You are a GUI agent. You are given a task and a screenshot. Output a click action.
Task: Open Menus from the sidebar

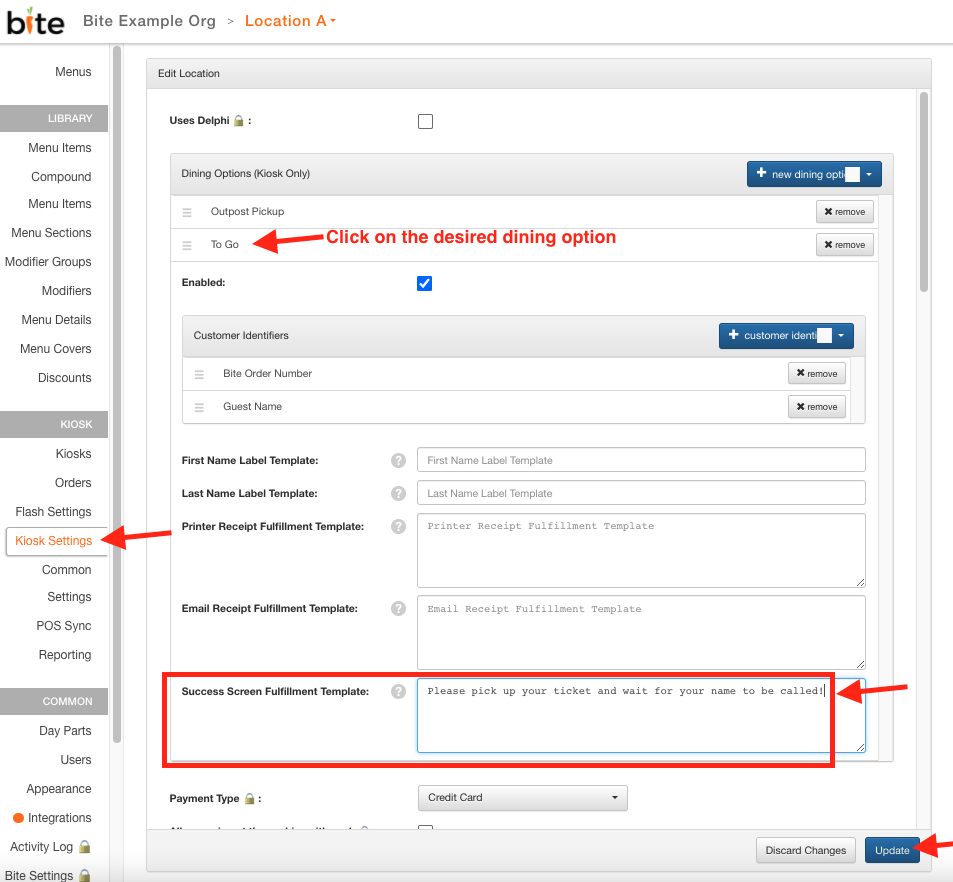point(73,72)
